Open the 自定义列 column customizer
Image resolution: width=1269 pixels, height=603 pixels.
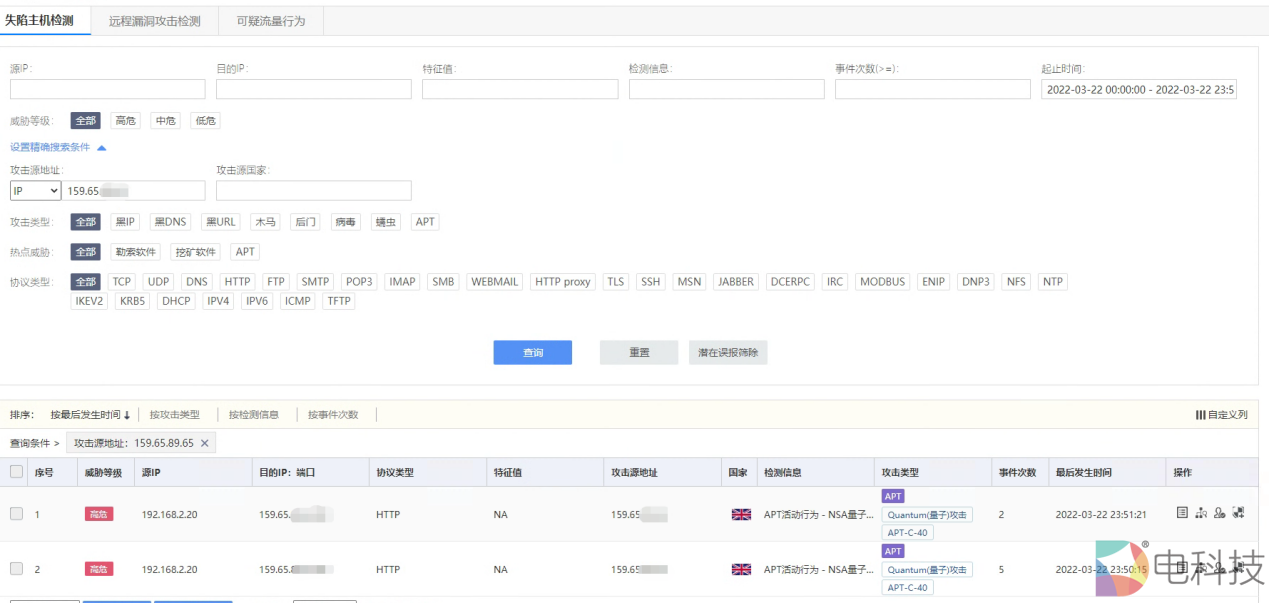click(x=1221, y=414)
